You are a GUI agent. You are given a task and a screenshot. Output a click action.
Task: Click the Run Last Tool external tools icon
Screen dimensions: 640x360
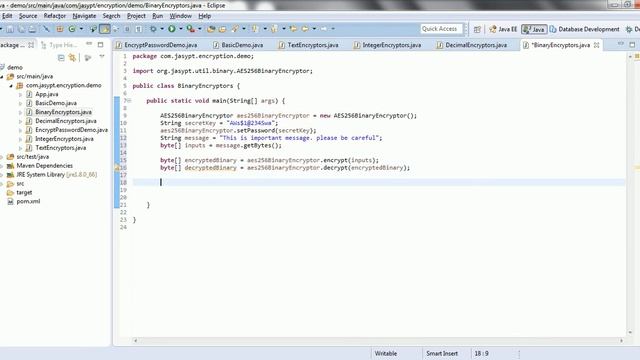click(x=190, y=29)
